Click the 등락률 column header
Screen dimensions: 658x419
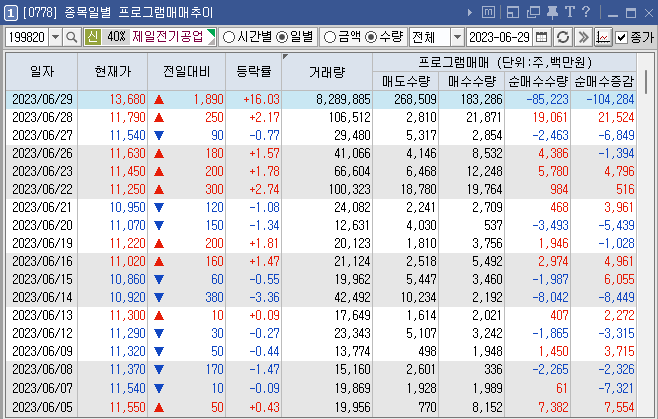[x=253, y=72]
